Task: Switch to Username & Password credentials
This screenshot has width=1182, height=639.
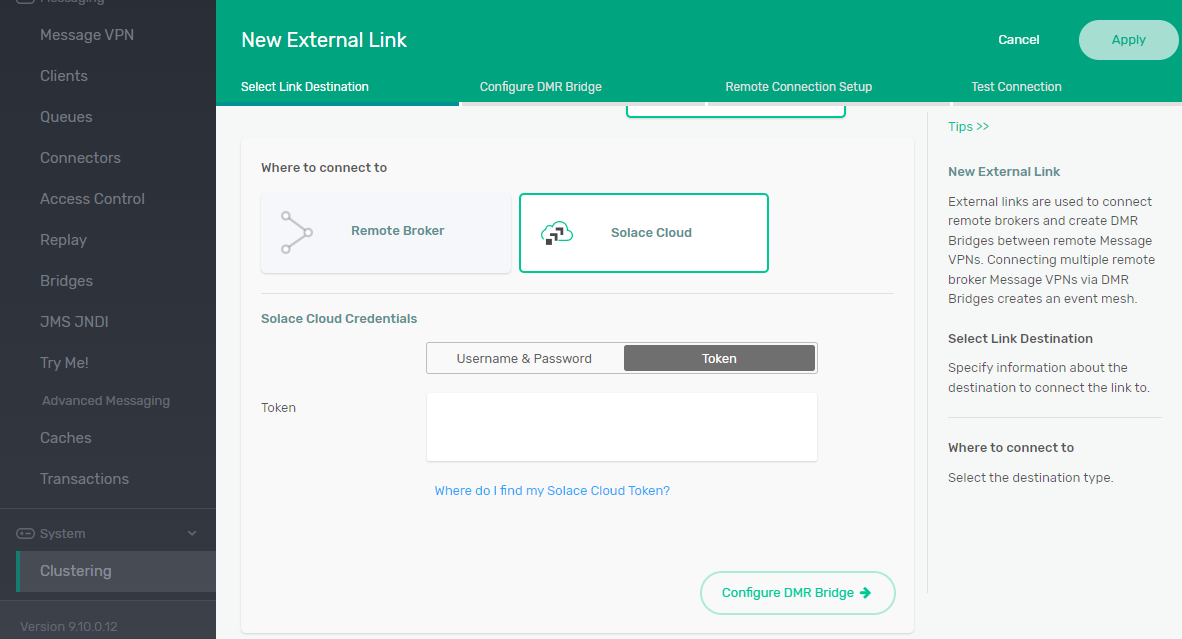Action: pos(525,359)
